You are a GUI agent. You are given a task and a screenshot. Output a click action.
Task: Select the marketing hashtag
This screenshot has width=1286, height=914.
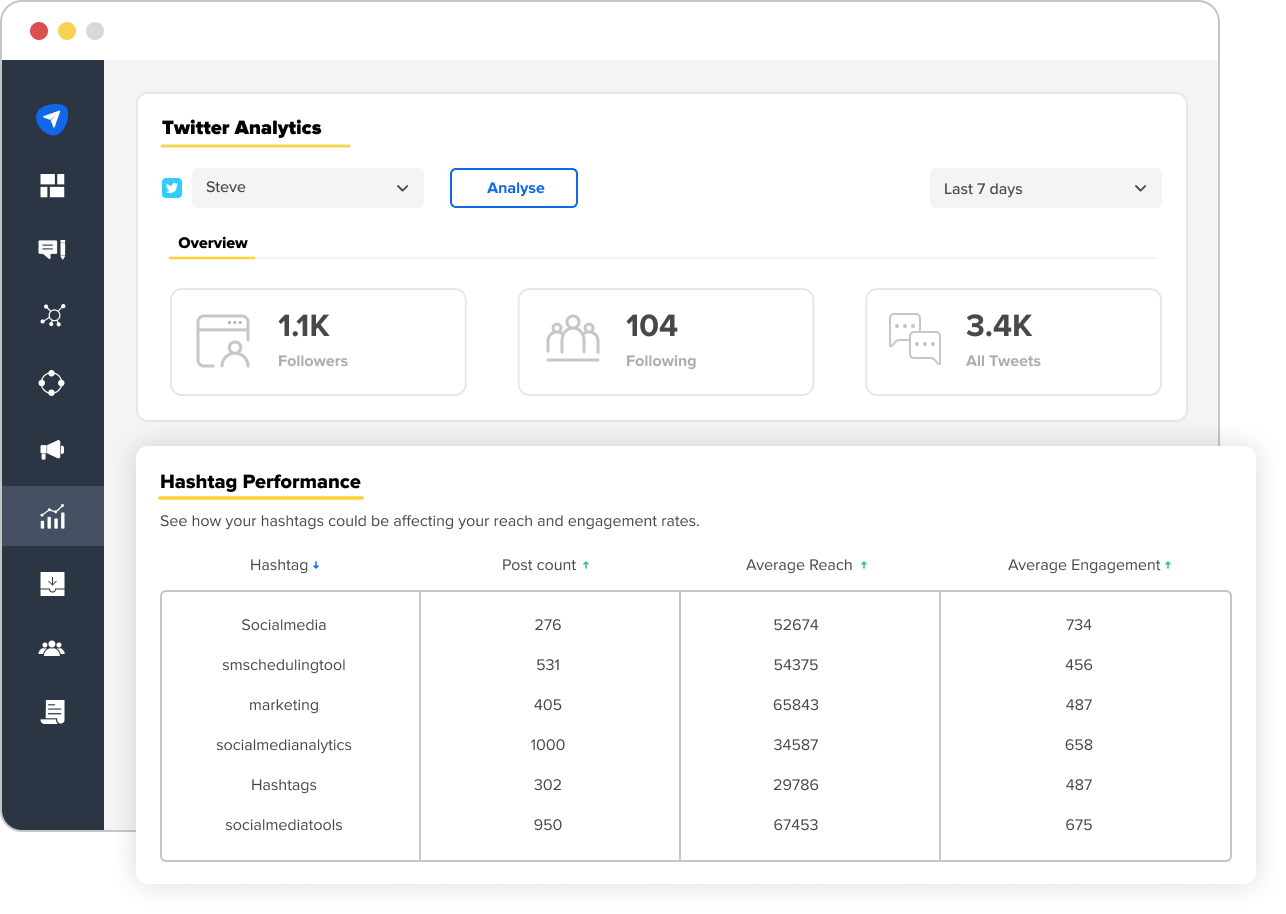[284, 705]
